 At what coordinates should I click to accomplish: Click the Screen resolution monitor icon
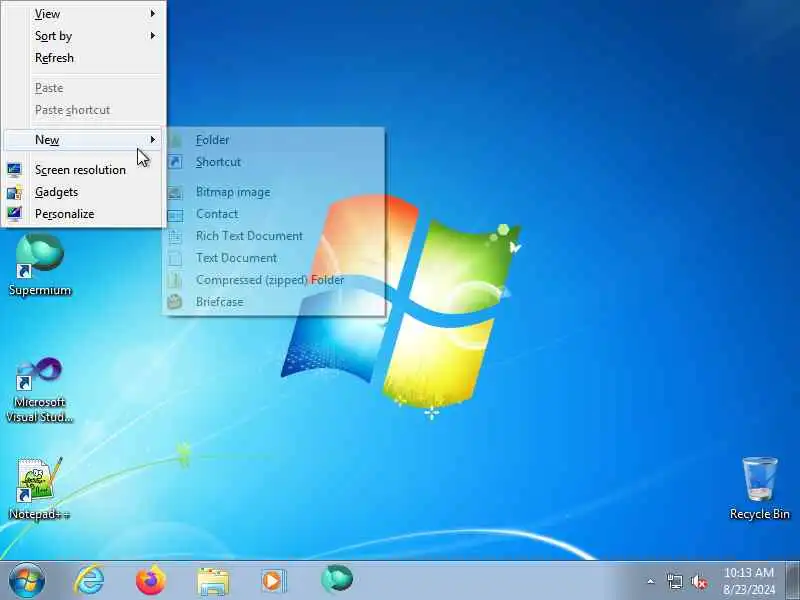point(14,169)
